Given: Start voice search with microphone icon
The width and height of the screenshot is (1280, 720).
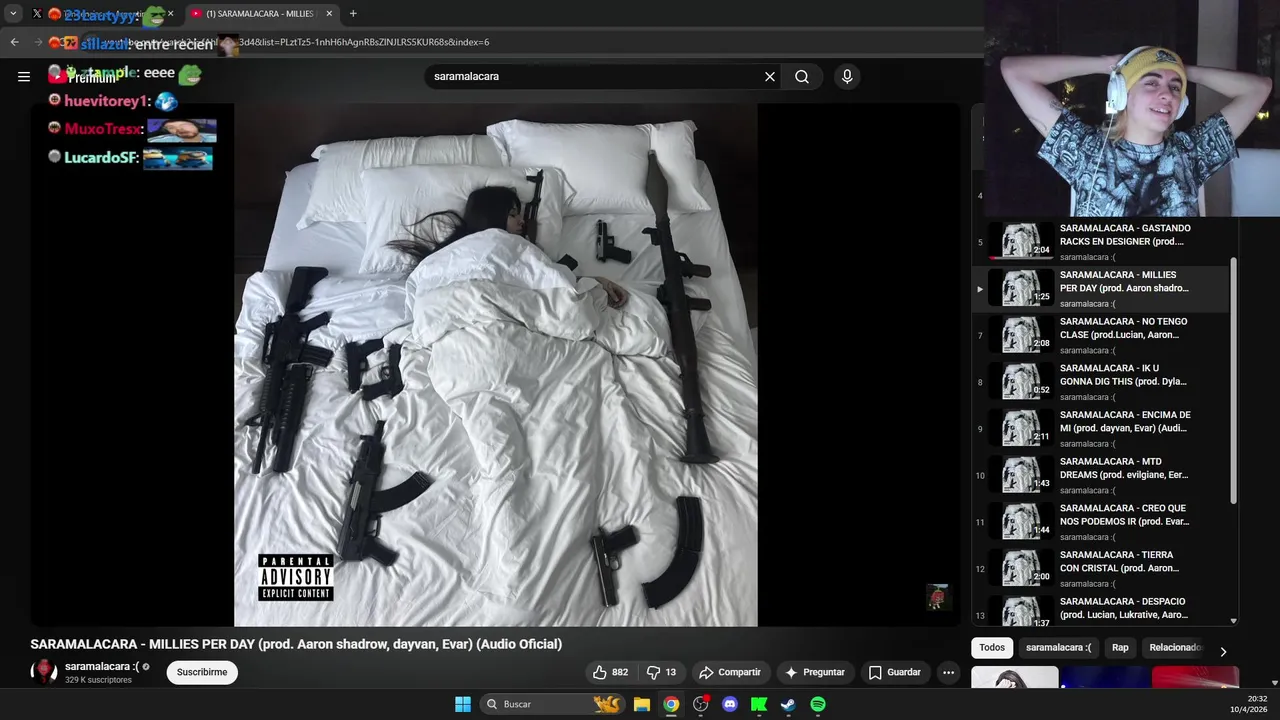Looking at the screenshot, I should 847,76.
